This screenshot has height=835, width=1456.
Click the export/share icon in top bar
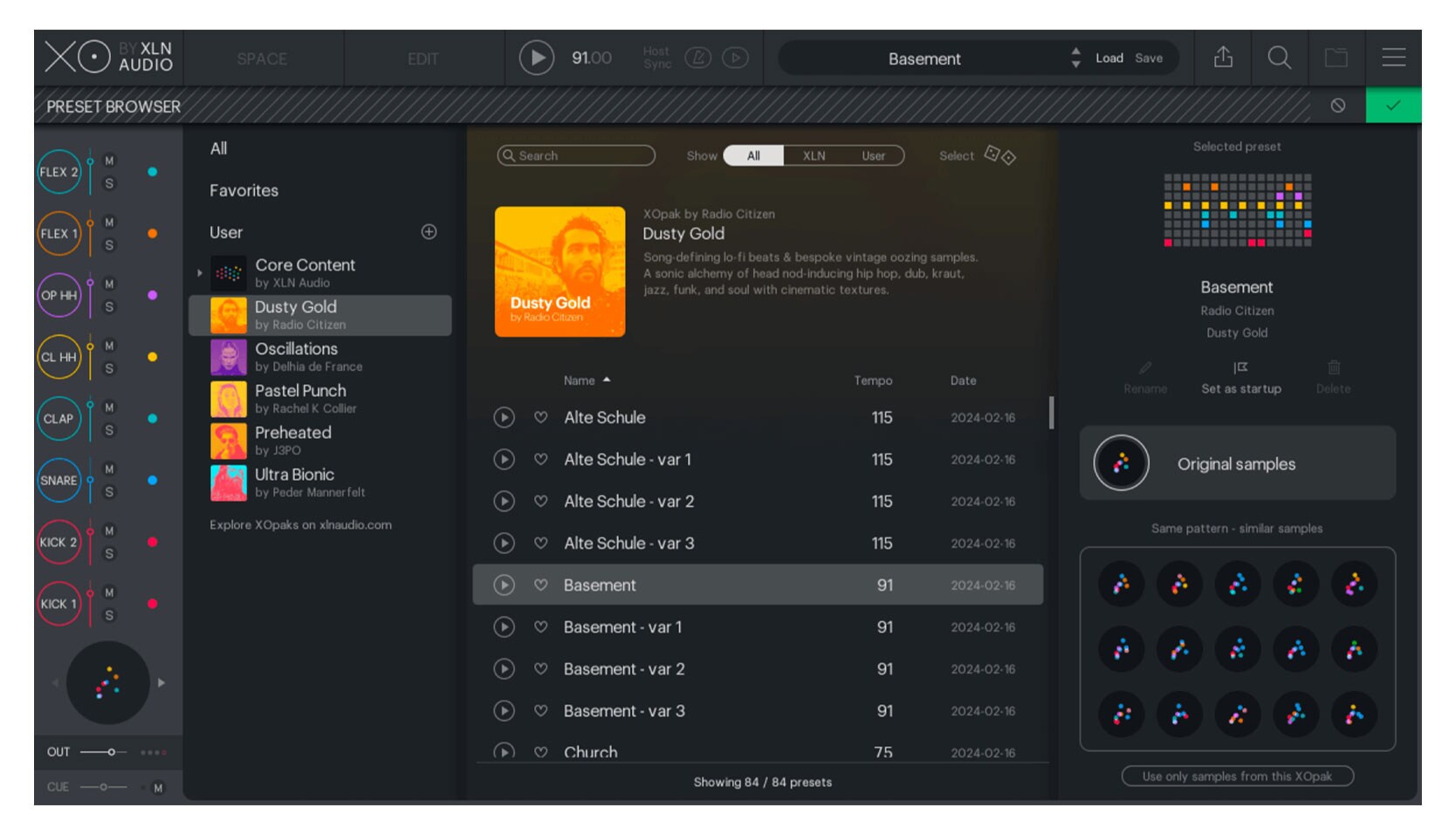[x=1223, y=58]
